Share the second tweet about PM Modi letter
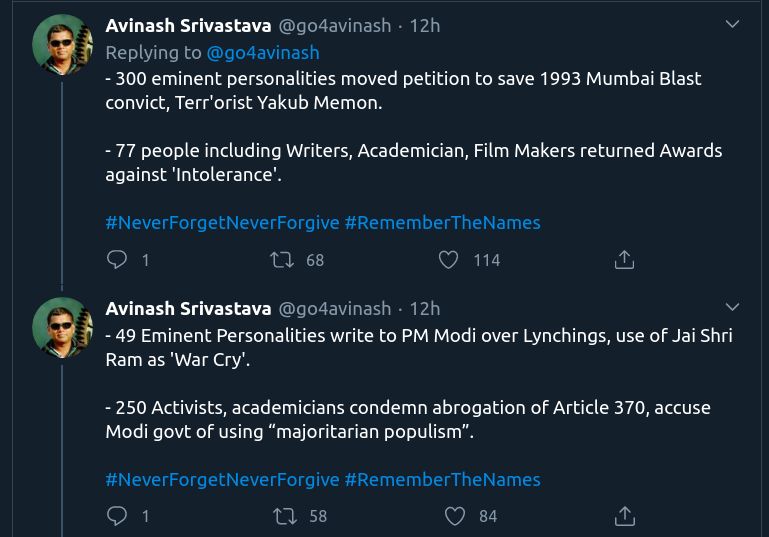The height and width of the screenshot is (537, 769). 624,516
